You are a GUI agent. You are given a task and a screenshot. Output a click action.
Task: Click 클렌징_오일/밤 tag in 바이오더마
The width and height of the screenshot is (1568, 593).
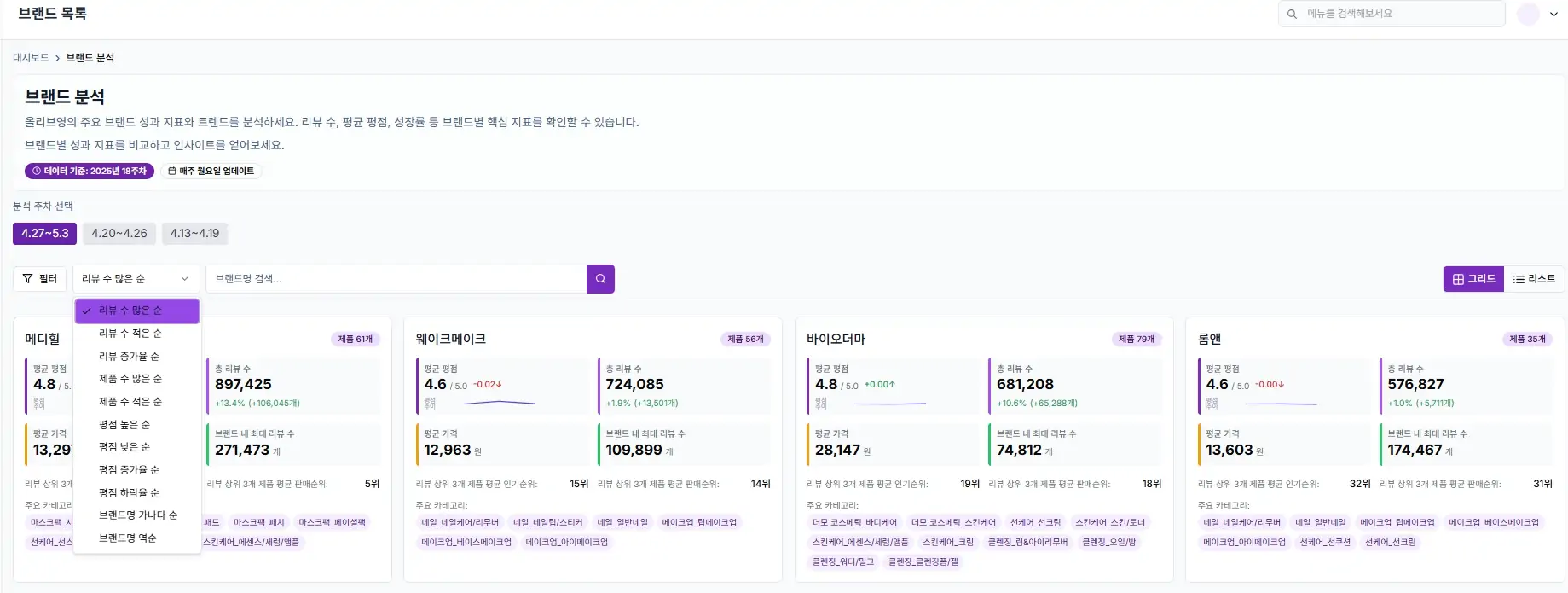pyautogui.click(x=1108, y=542)
